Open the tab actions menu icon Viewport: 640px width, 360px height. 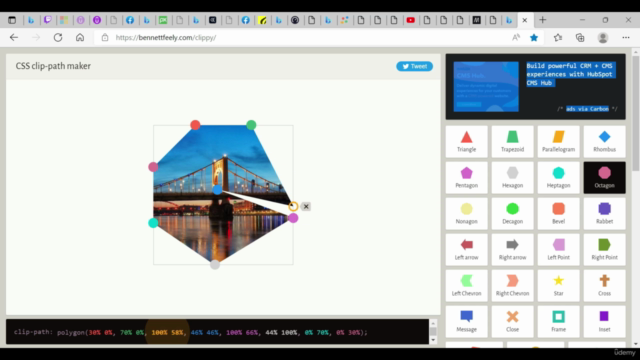click(x=12, y=20)
